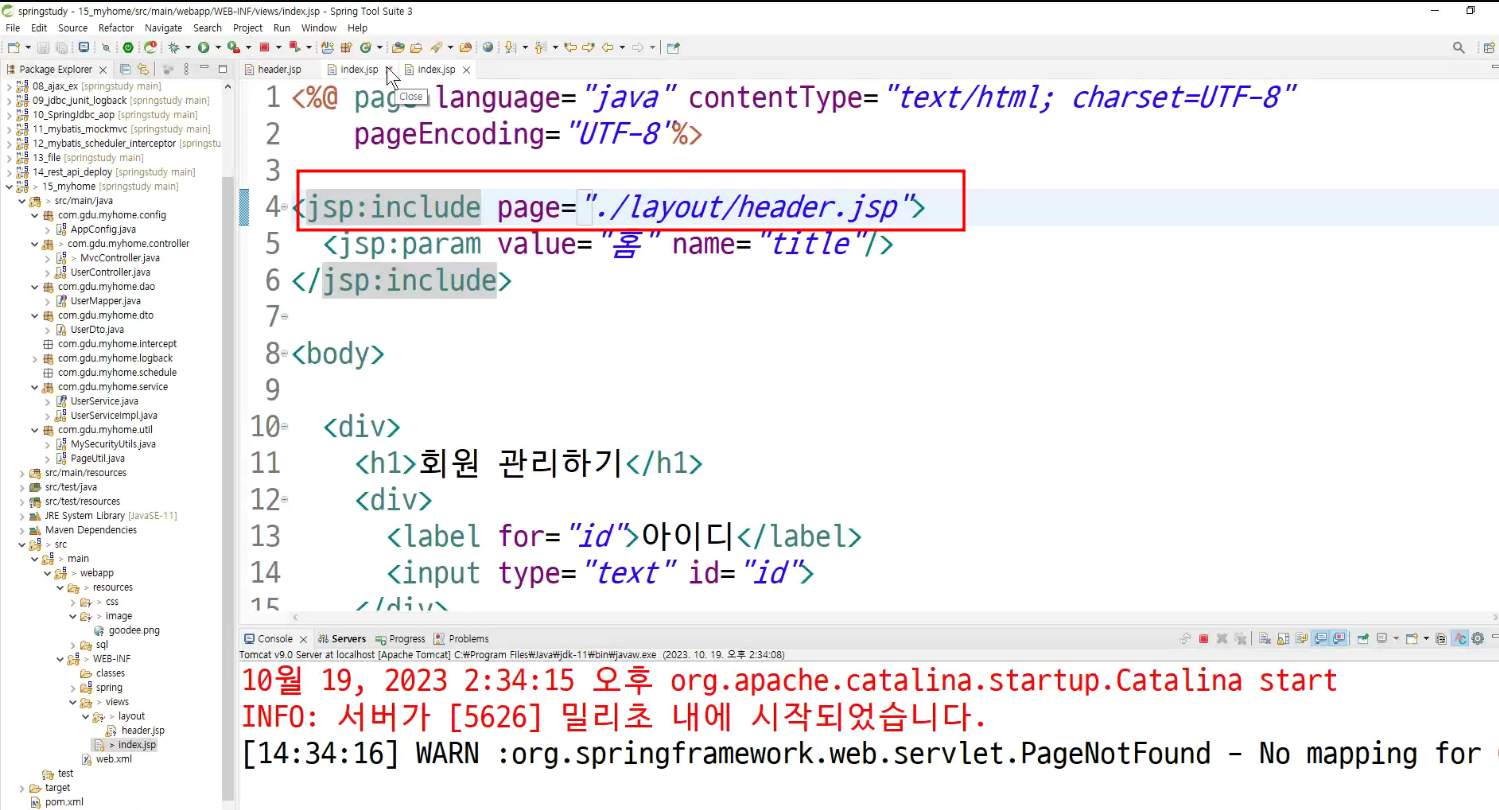The height and width of the screenshot is (810, 1499).
Task: Select MySecurityUtils.java file
Action: click(x=113, y=444)
